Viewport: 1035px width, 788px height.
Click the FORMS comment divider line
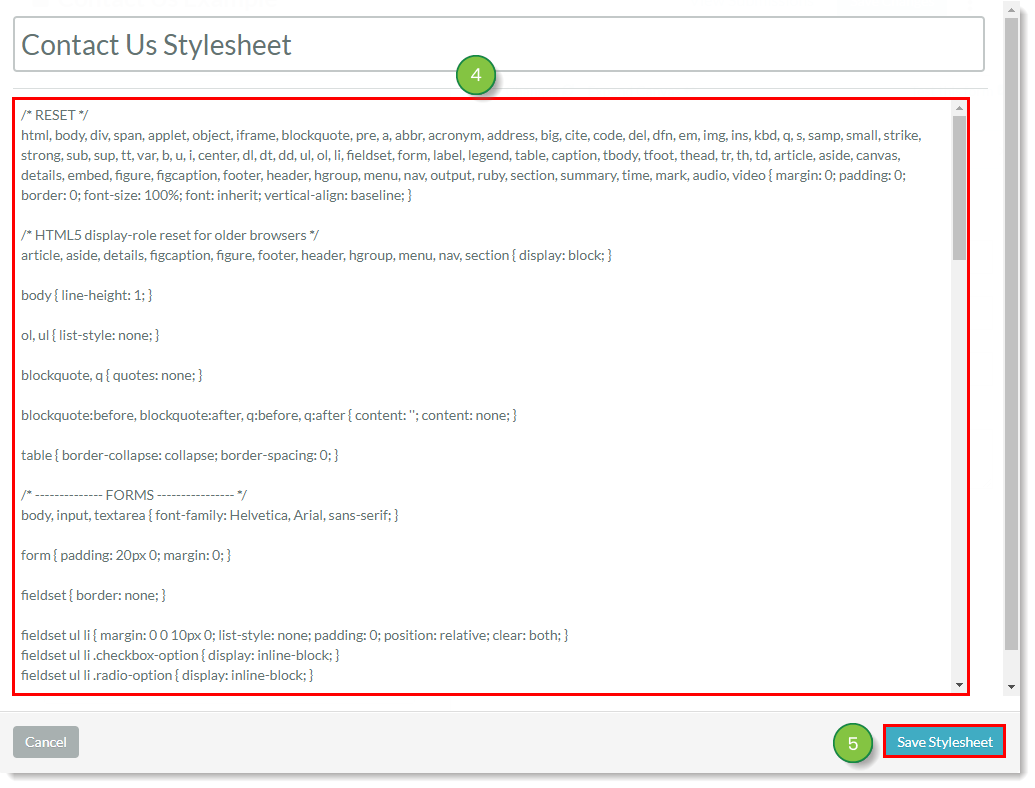(134, 495)
